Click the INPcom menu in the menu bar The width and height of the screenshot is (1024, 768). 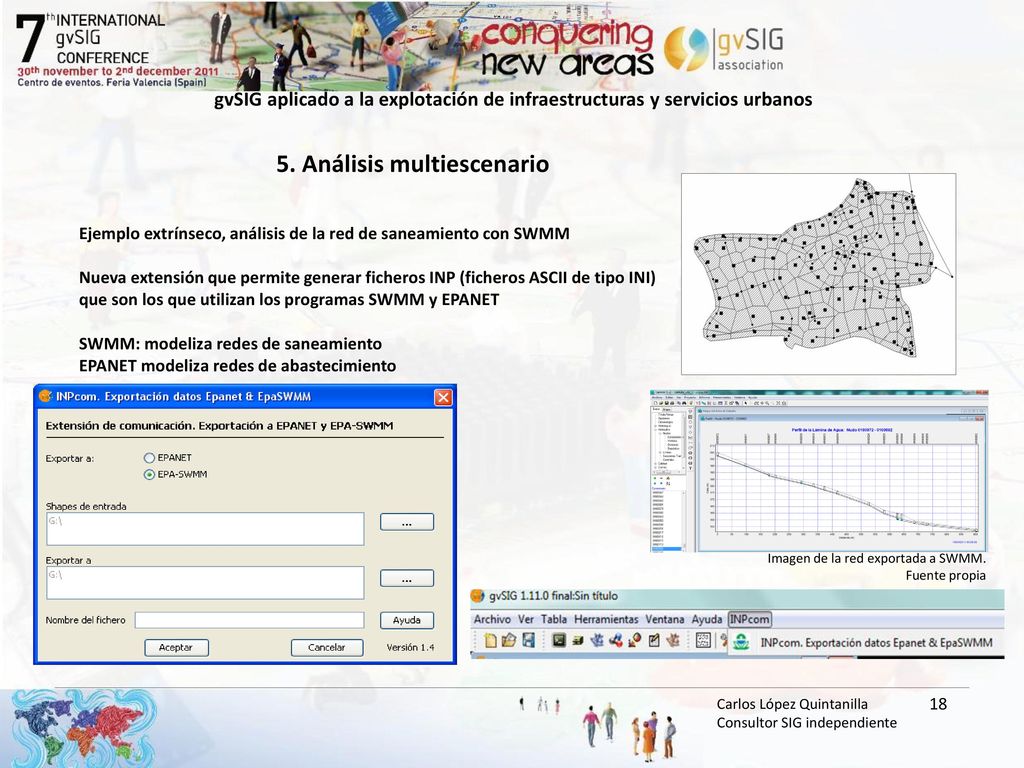(750, 619)
